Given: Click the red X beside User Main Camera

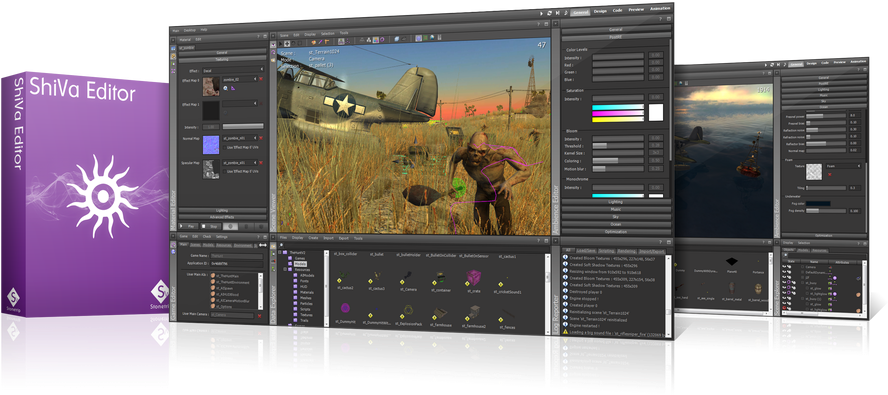Looking at the screenshot, I should [x=259, y=315].
